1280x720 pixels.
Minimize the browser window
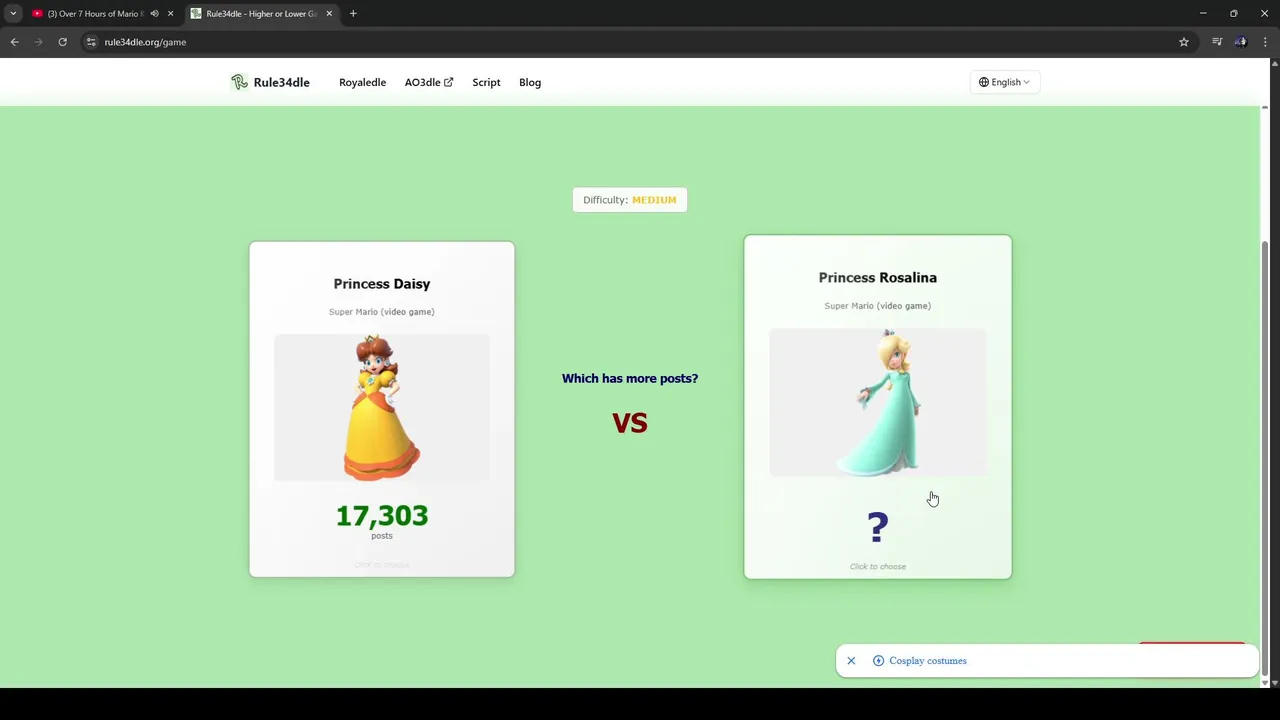1203,14
